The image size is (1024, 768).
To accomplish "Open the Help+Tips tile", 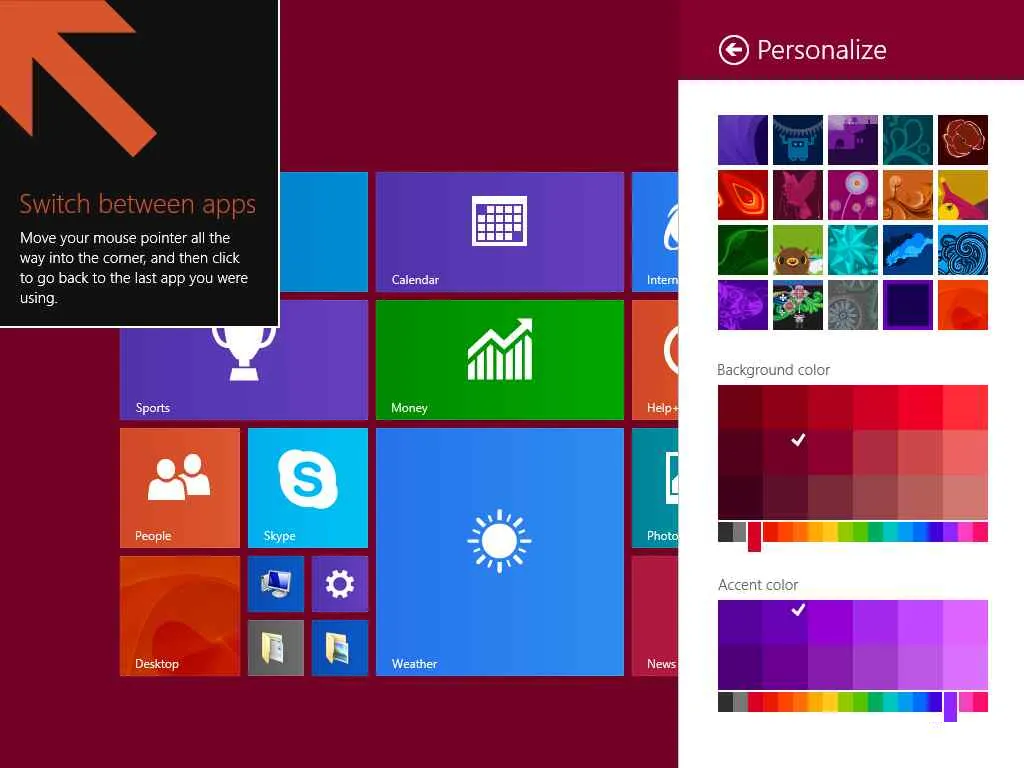I will click(x=655, y=360).
